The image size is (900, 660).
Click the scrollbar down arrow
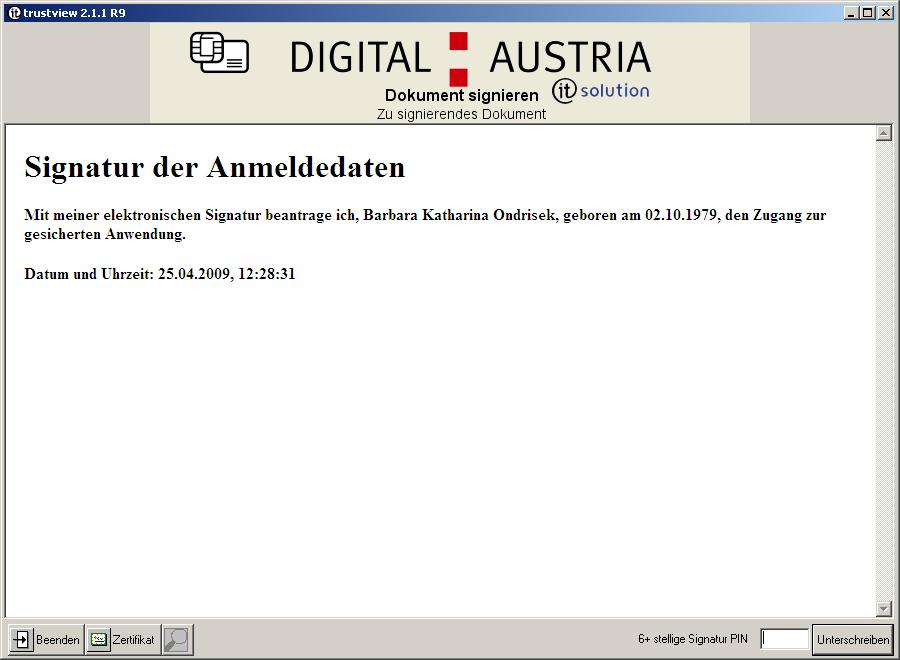click(x=883, y=608)
